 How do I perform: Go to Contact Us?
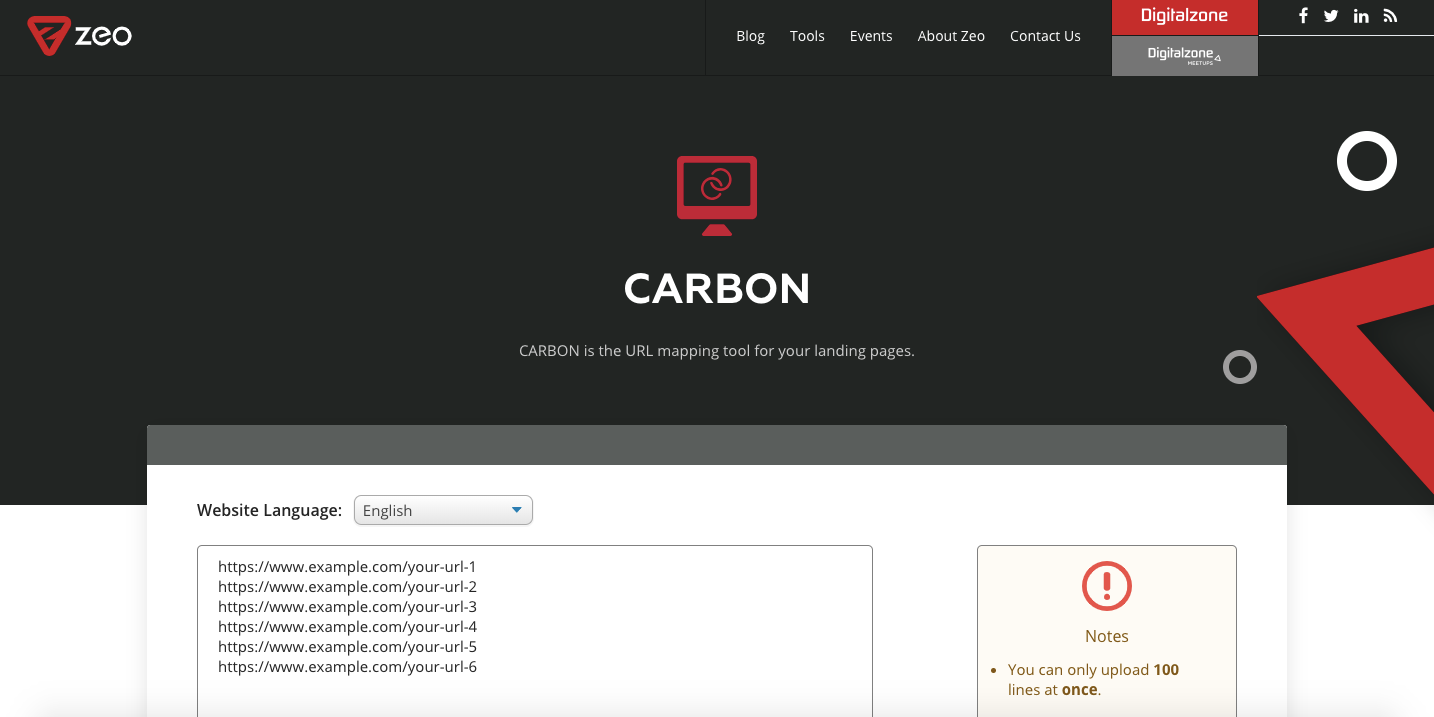(1044, 36)
